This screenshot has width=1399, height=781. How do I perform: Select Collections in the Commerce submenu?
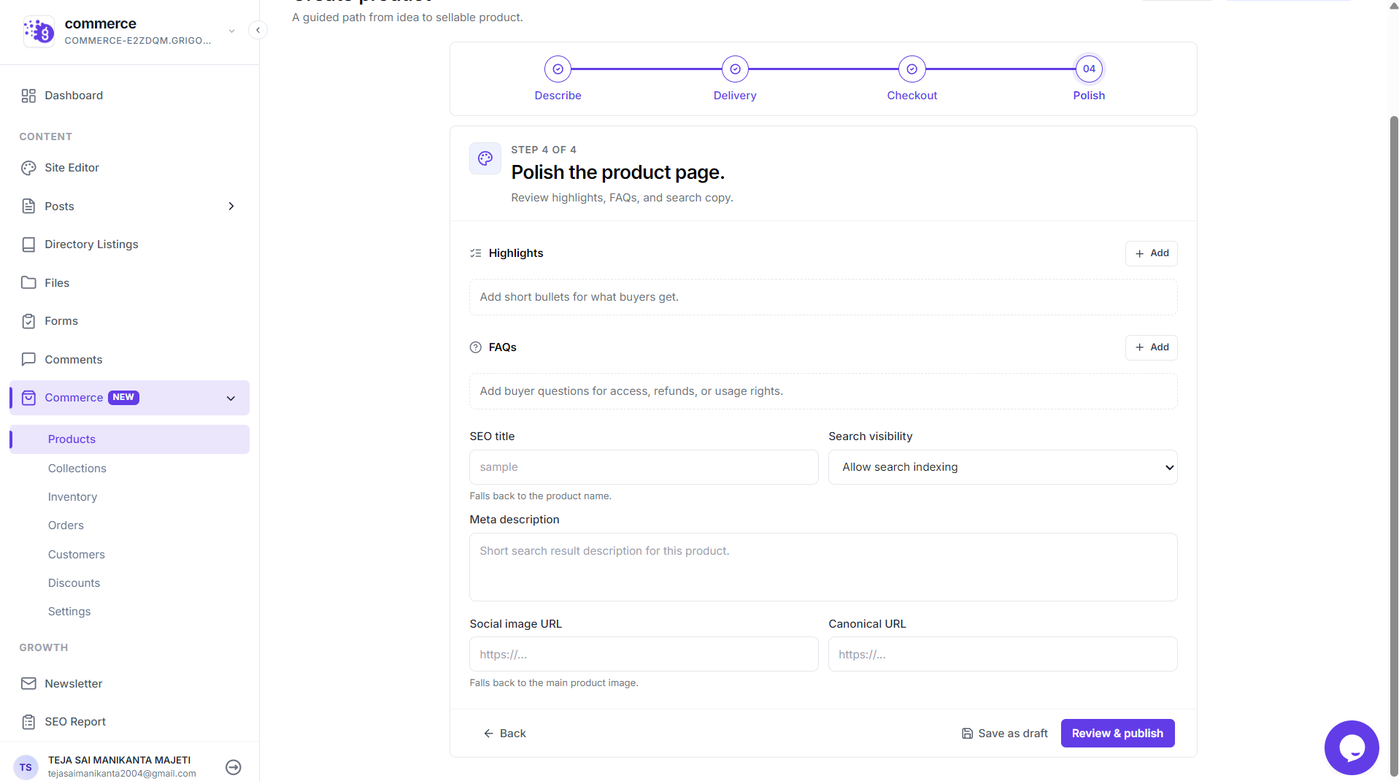77,468
